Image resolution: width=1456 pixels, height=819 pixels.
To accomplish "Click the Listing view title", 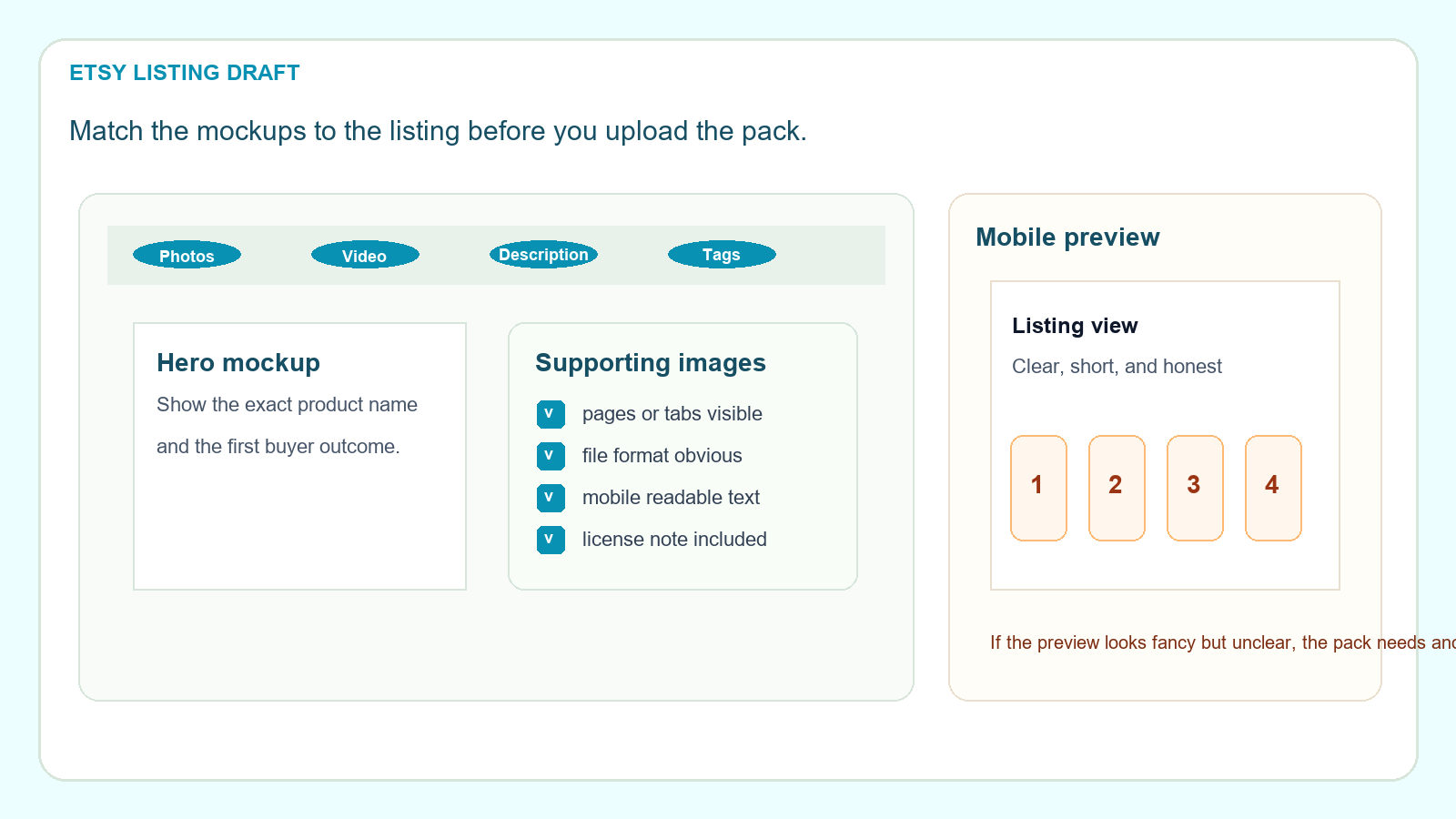I will 1075,326.
